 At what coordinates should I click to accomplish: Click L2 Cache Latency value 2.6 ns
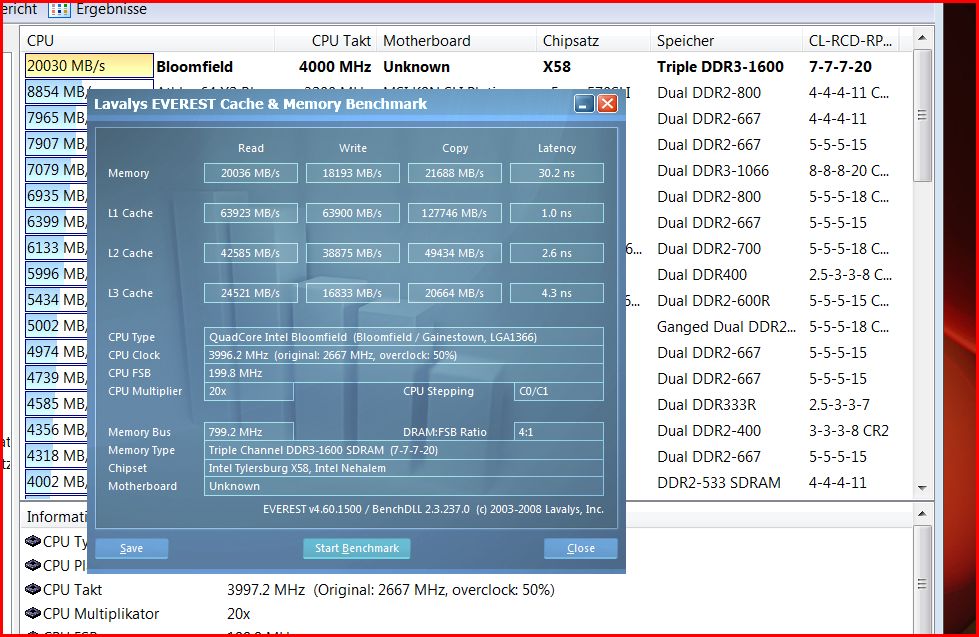(x=556, y=253)
